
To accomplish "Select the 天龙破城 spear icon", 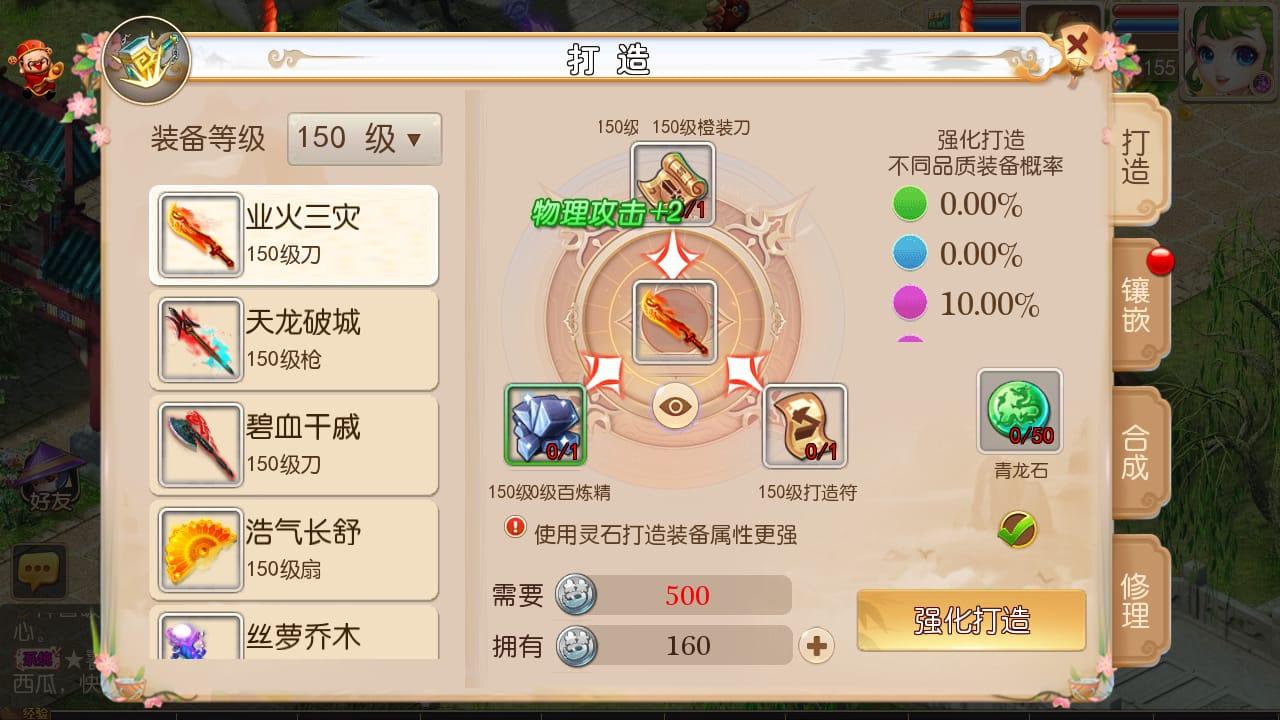I will pos(200,340).
